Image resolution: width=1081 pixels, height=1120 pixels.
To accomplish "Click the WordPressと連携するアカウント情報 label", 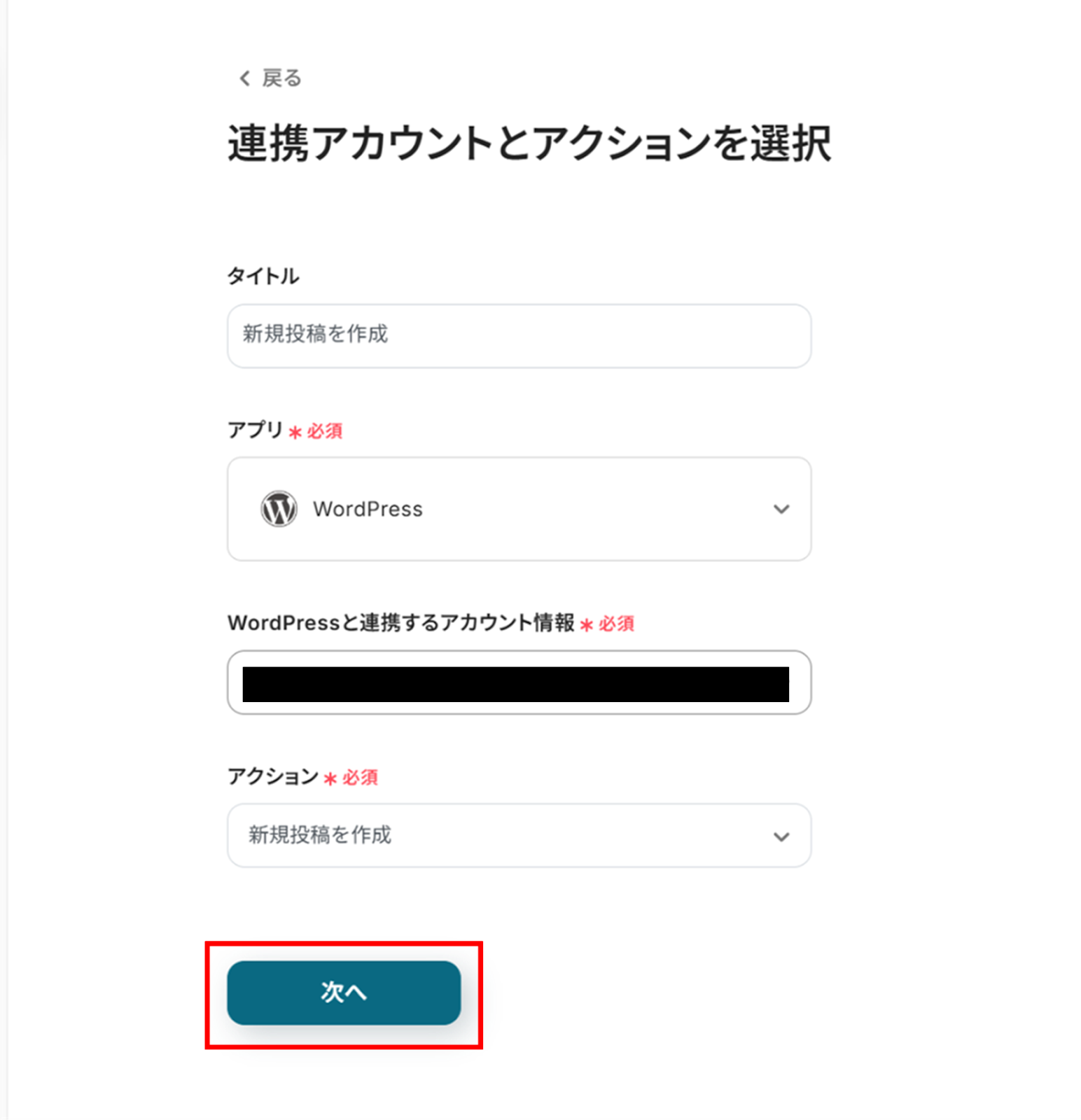I will (400, 623).
